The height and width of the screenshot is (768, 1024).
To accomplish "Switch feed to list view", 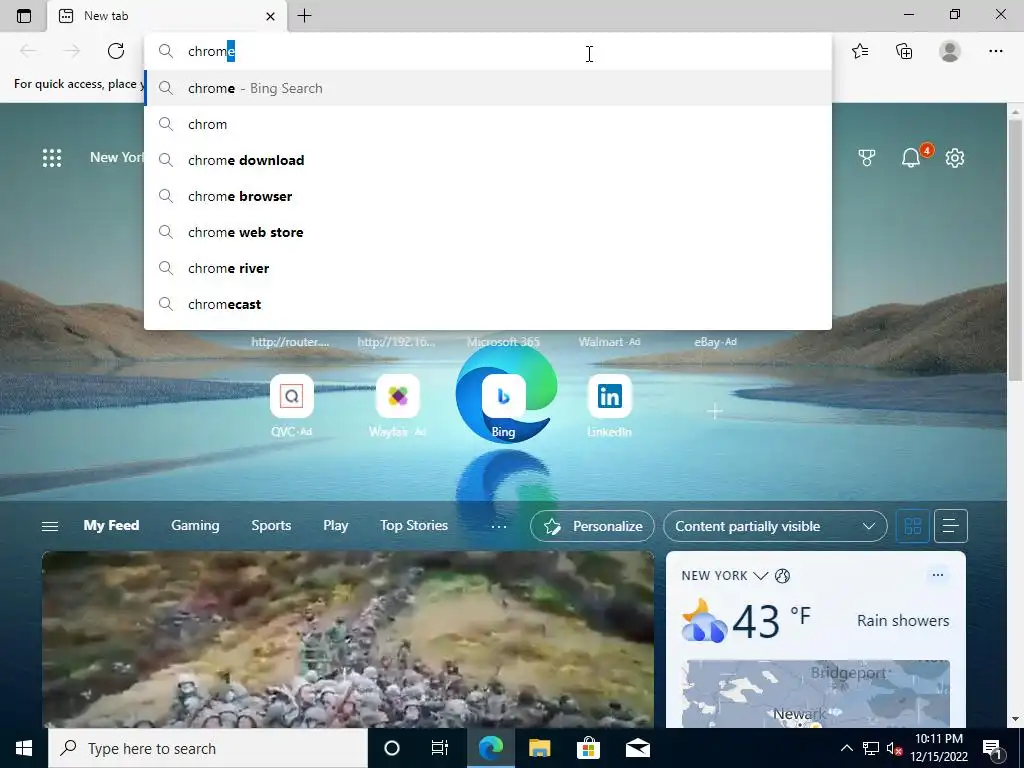I will 951,526.
